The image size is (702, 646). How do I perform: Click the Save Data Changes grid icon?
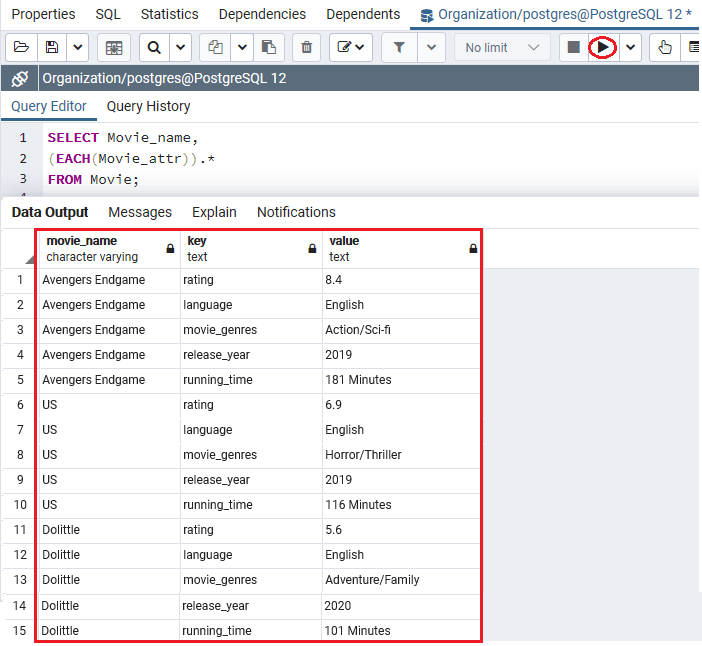[114, 47]
